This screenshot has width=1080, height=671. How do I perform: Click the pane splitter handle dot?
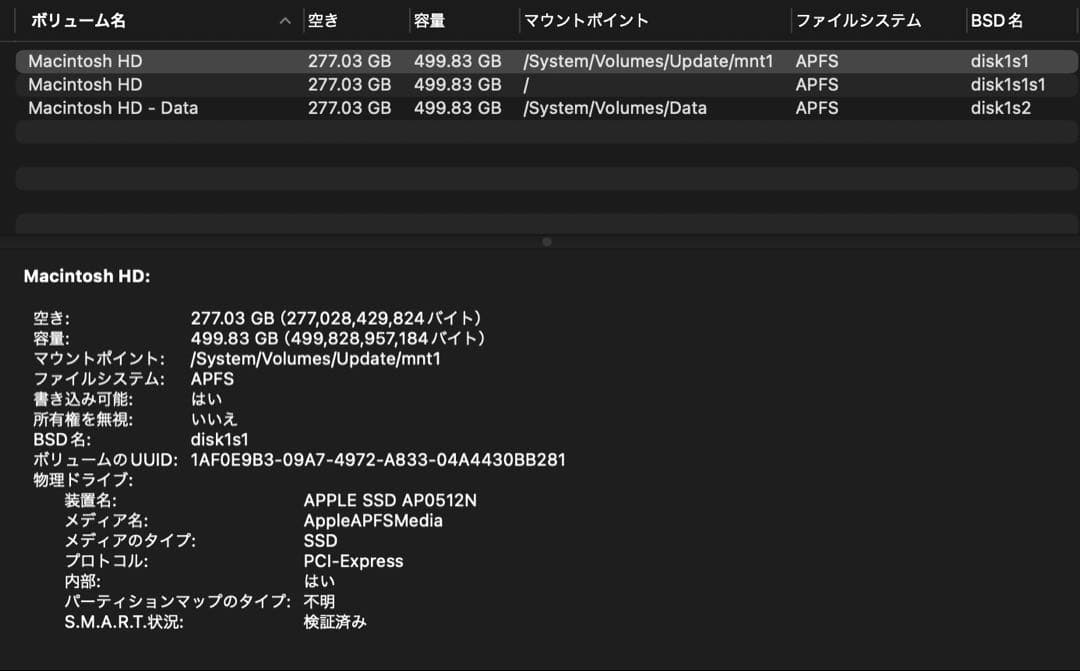click(546, 241)
